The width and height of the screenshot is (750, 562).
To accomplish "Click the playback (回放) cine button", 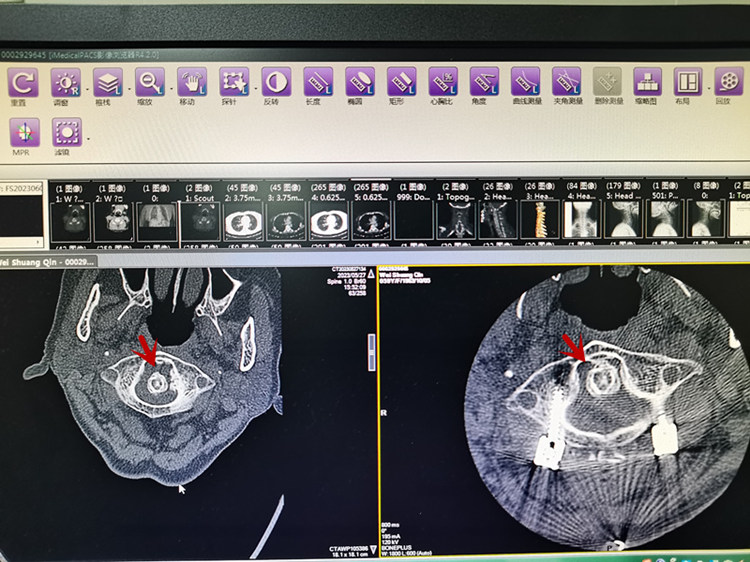I will (x=729, y=82).
